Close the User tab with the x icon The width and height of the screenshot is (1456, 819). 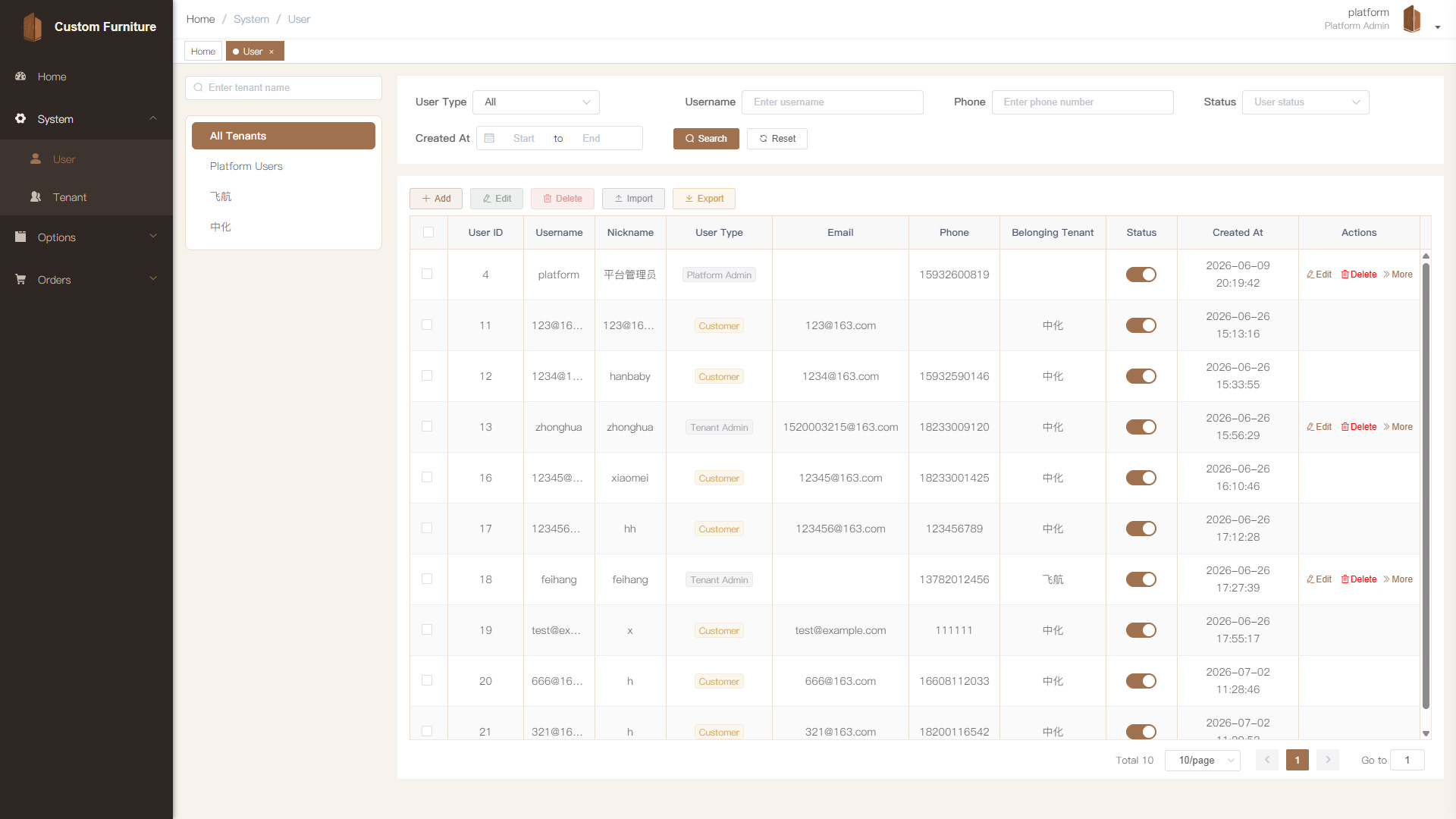point(271,52)
